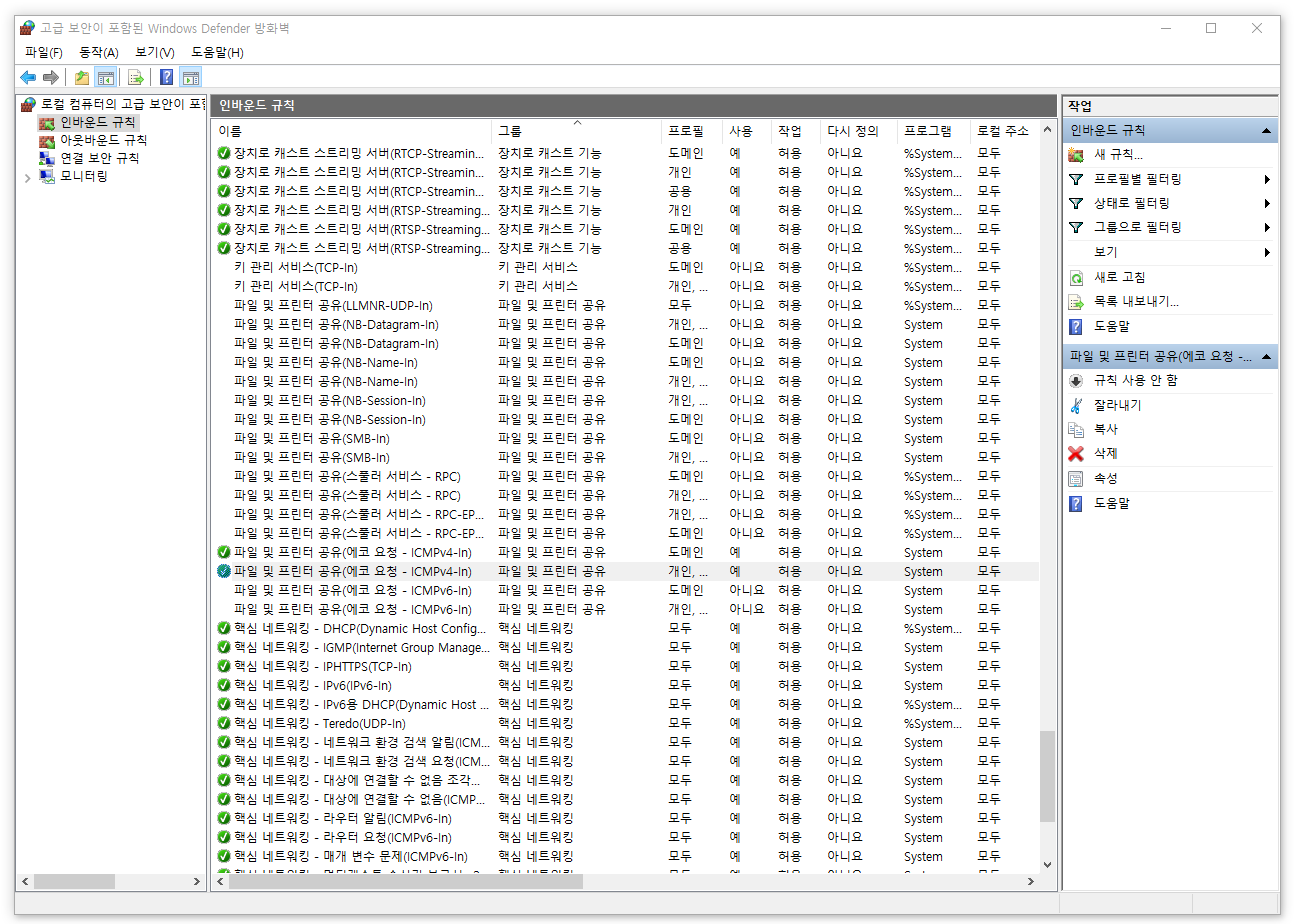Sort by the 프로그램 column header
The image size is (1299, 924).
[x=934, y=131]
